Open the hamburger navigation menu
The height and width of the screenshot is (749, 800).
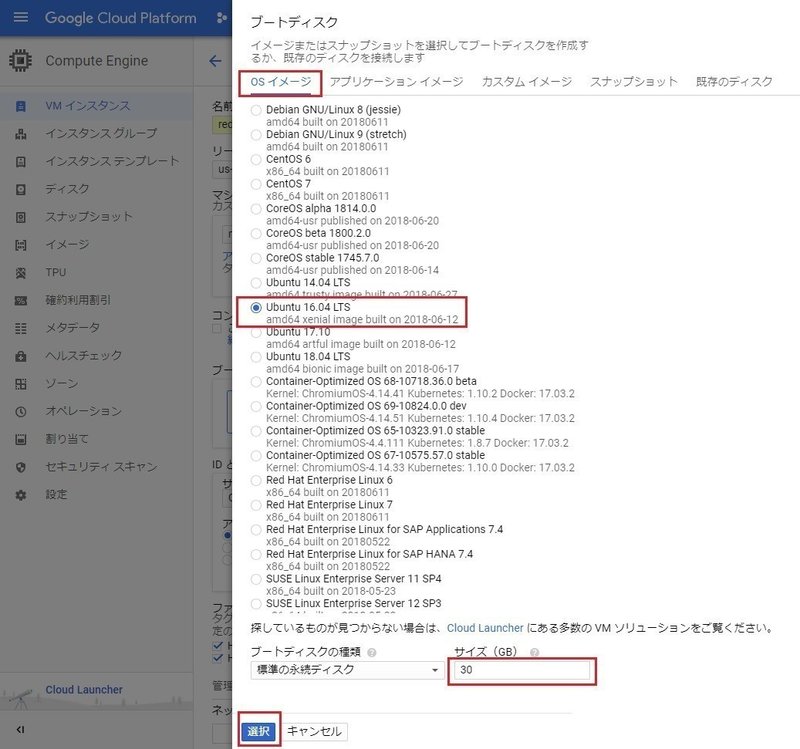coord(20,17)
